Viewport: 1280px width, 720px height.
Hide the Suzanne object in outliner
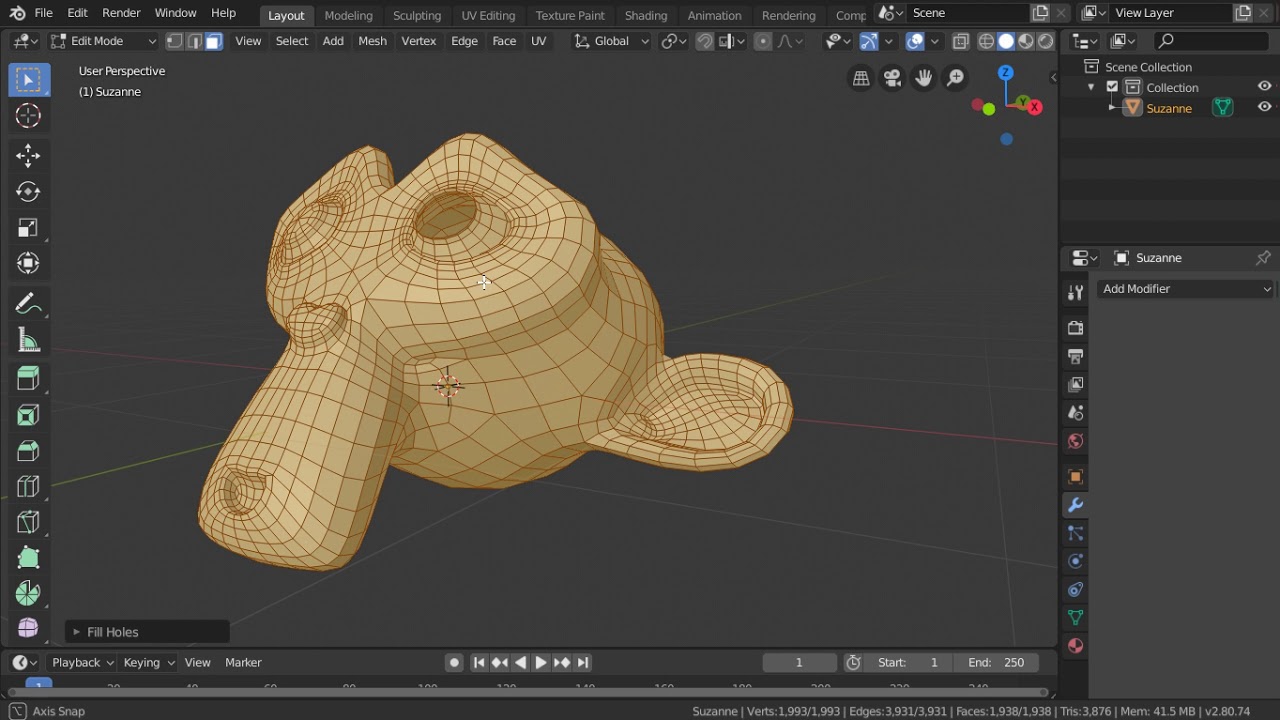[x=1265, y=107]
